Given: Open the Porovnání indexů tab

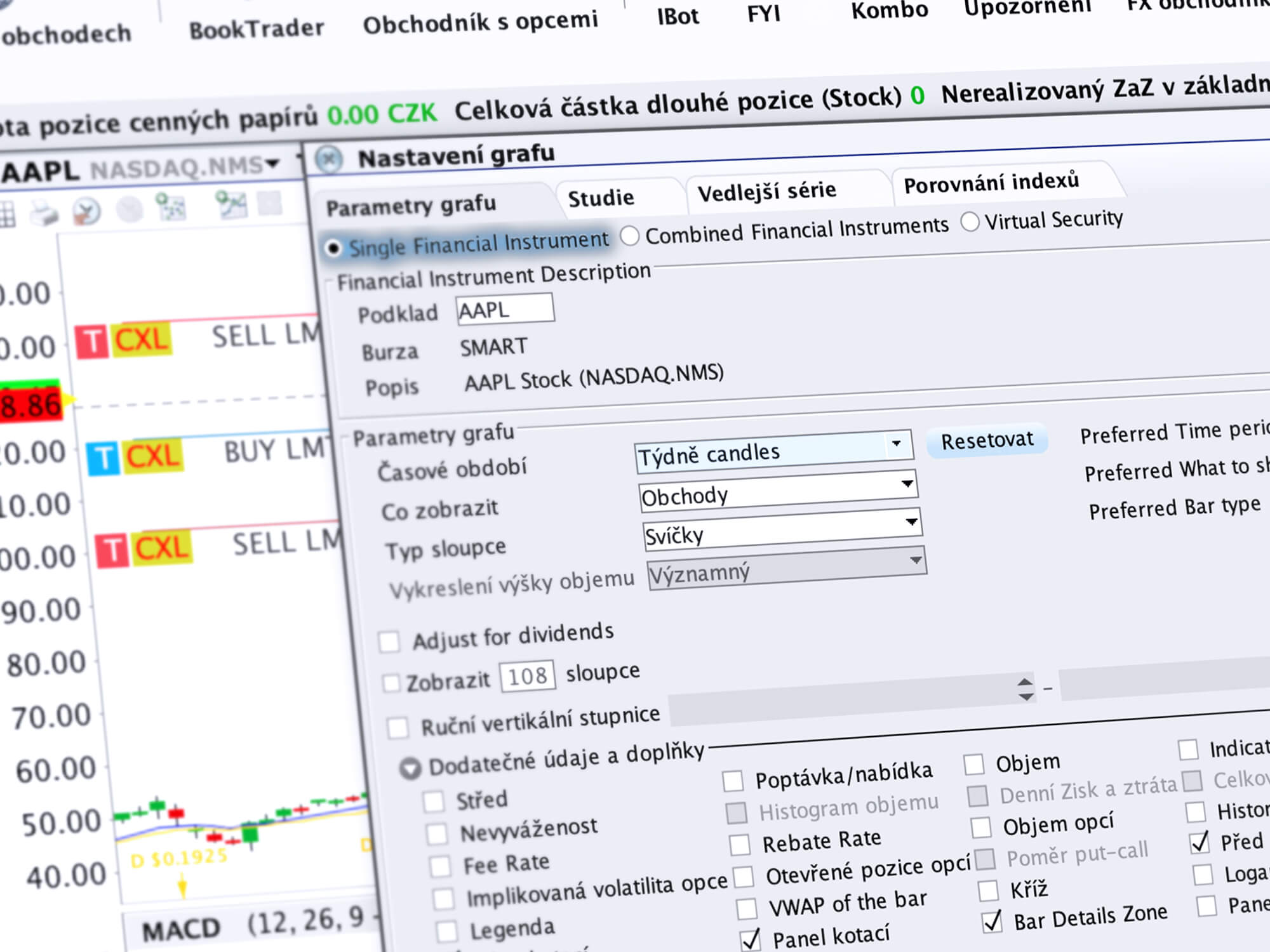Looking at the screenshot, I should (991, 183).
